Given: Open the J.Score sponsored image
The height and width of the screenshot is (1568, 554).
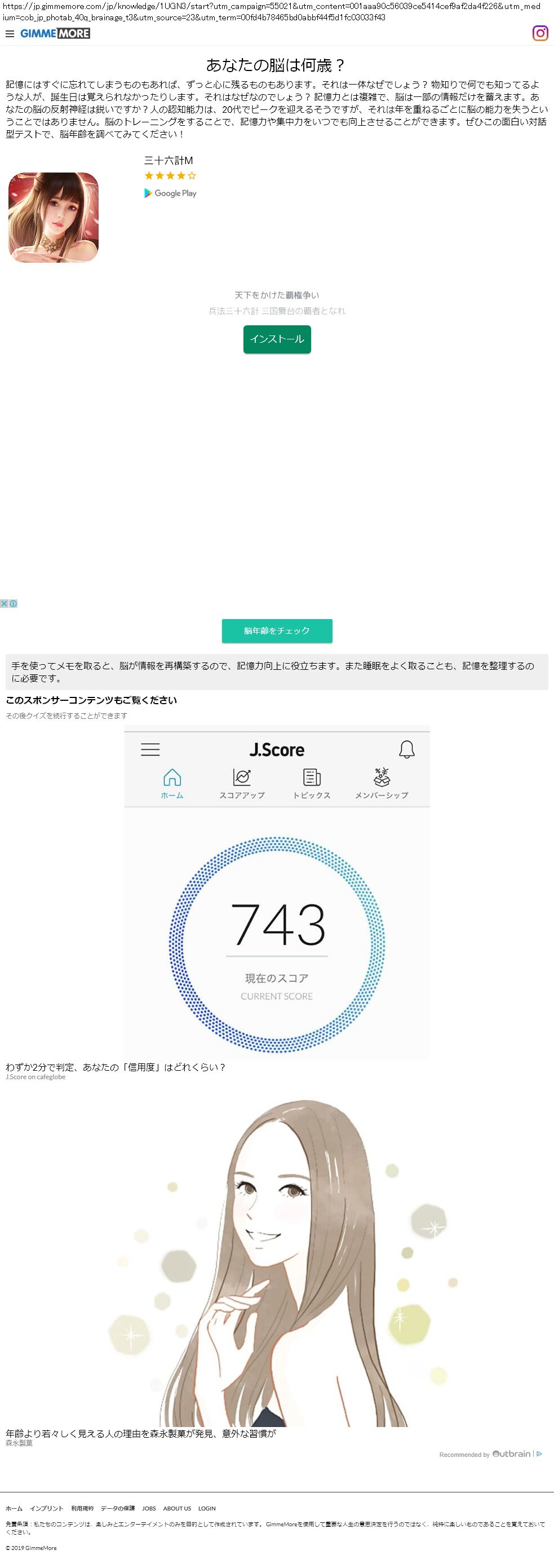Looking at the screenshot, I should coord(277,892).
